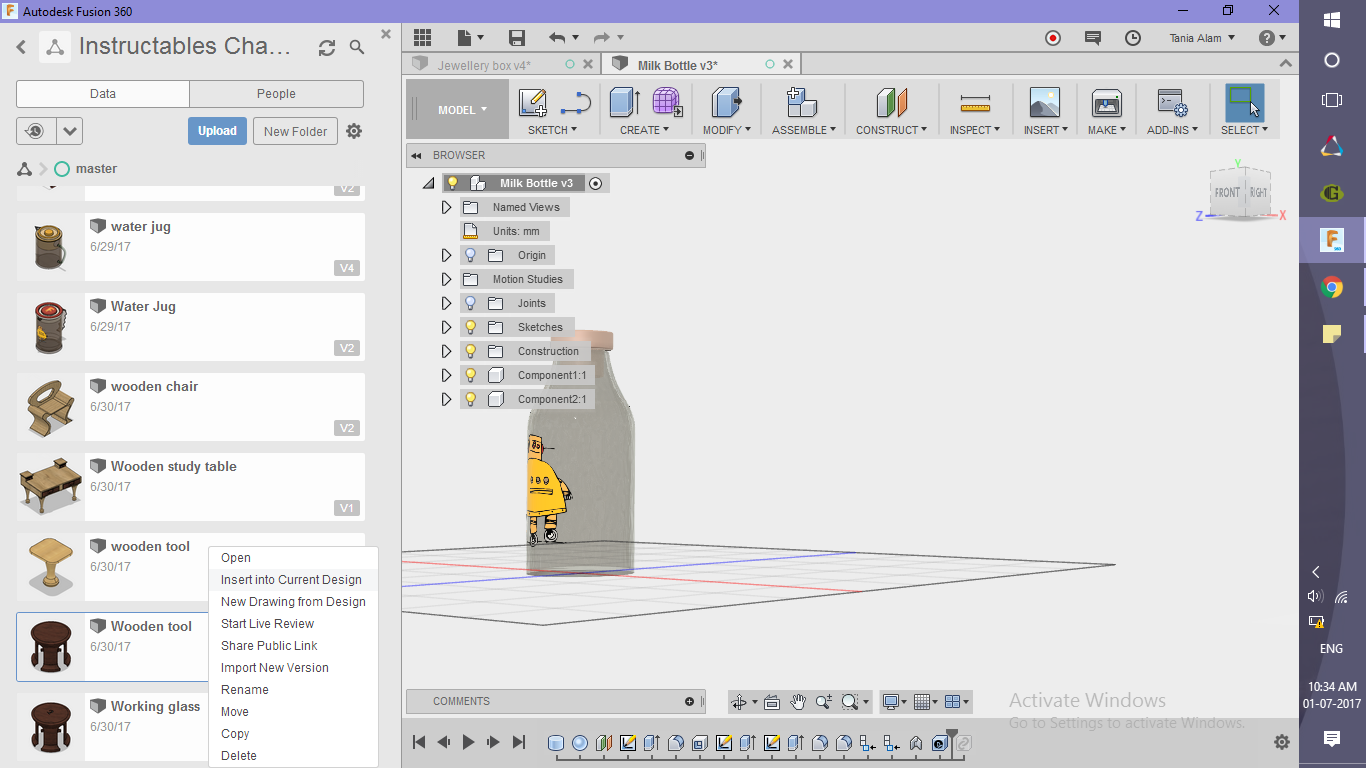Click the first feature in timeline
This screenshot has width=1366, height=768.
coord(556,743)
